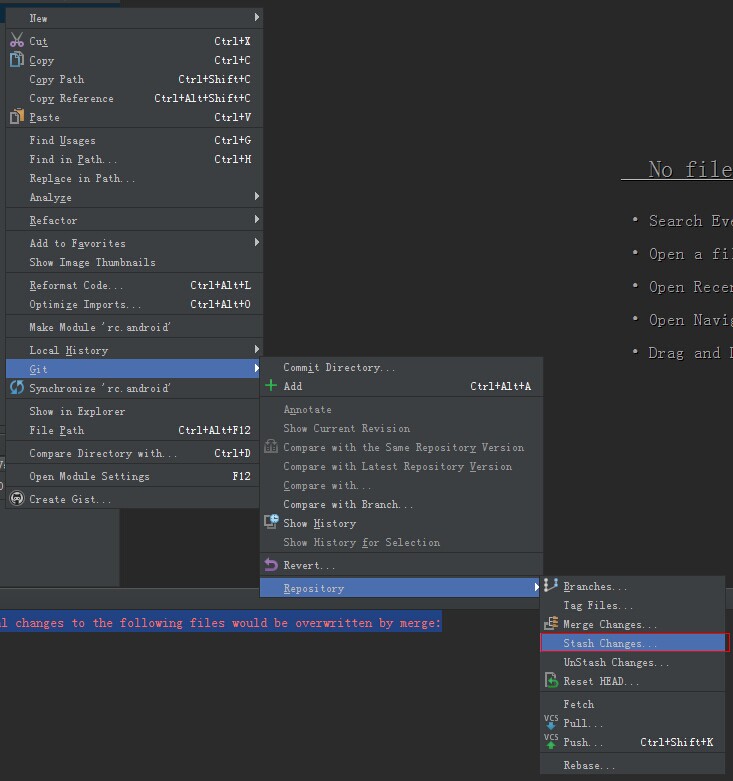
Task: Expand the Refactor submenu arrow
Action: [x=256, y=219]
